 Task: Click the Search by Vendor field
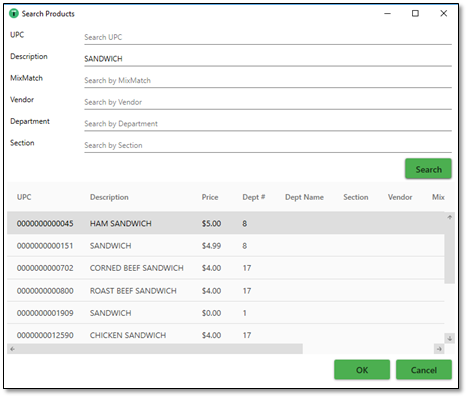(x=268, y=102)
